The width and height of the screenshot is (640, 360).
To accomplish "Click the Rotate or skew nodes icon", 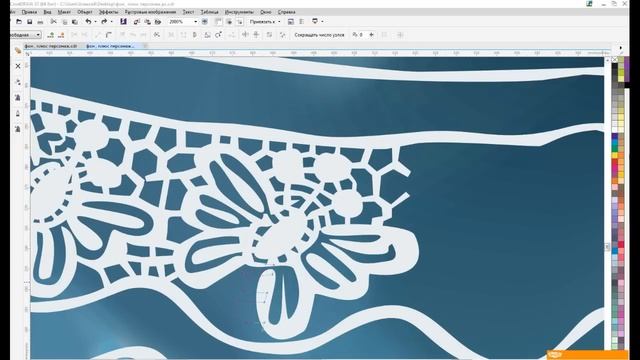I will click(x=218, y=35).
